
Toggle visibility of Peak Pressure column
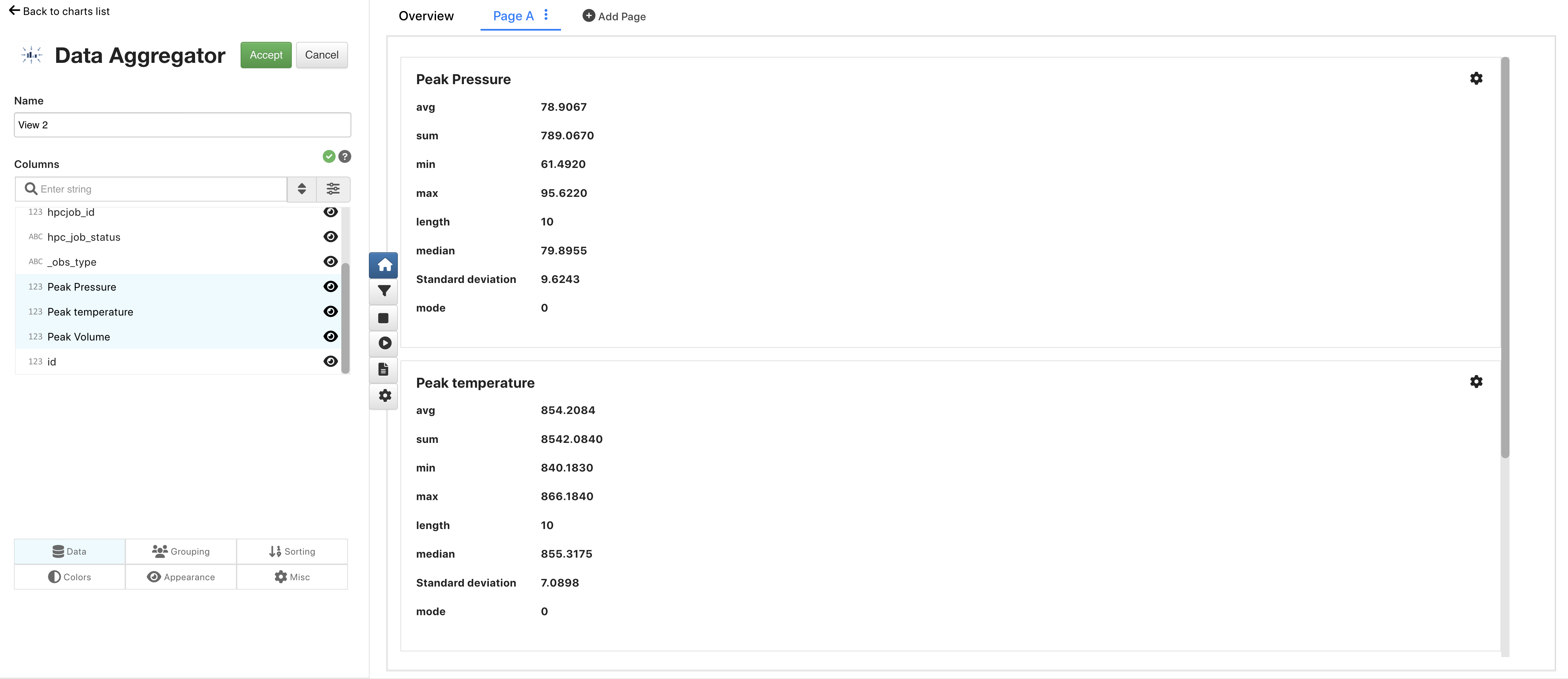tap(331, 287)
